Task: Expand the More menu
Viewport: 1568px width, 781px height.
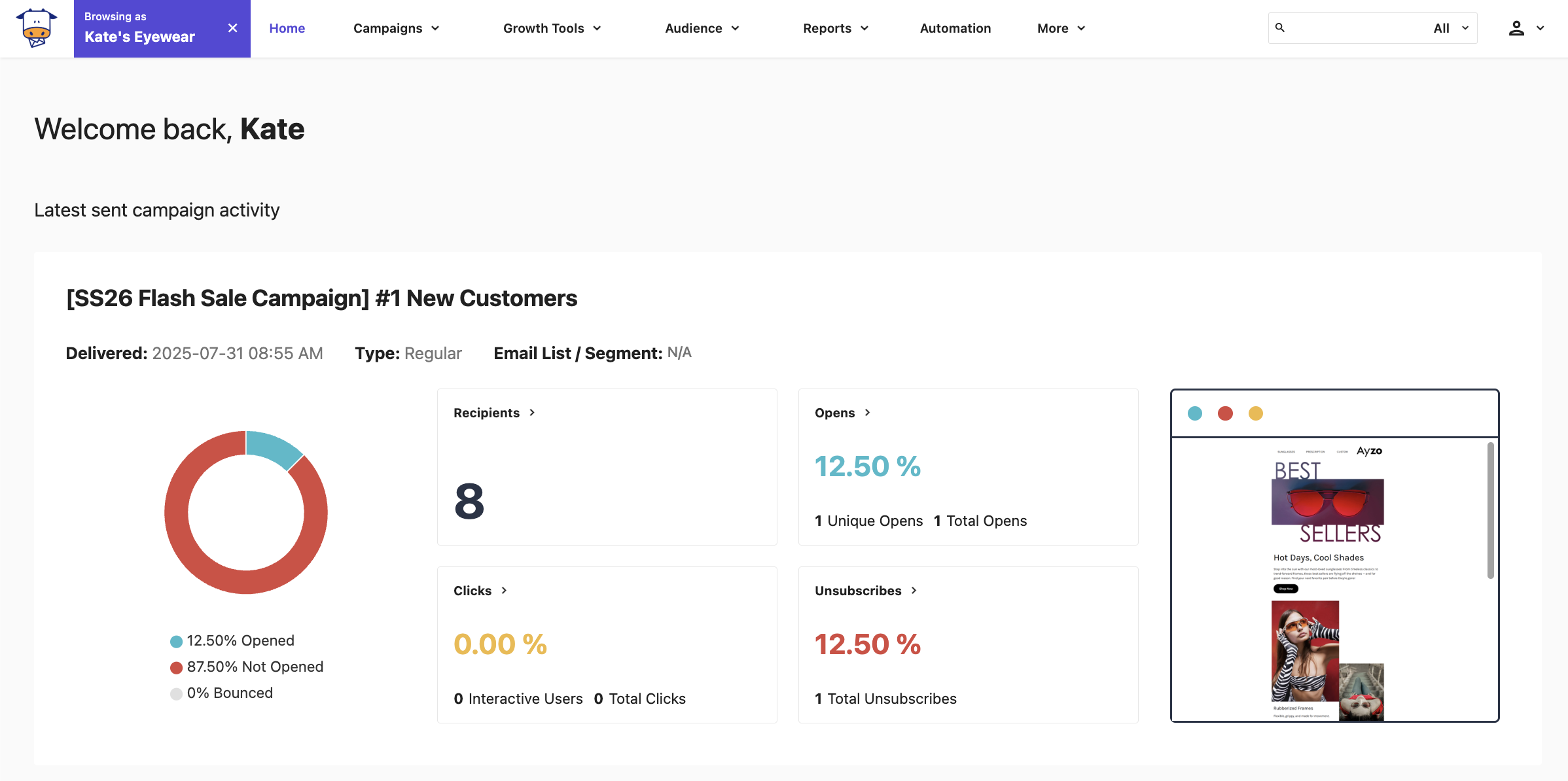Action: point(1061,28)
